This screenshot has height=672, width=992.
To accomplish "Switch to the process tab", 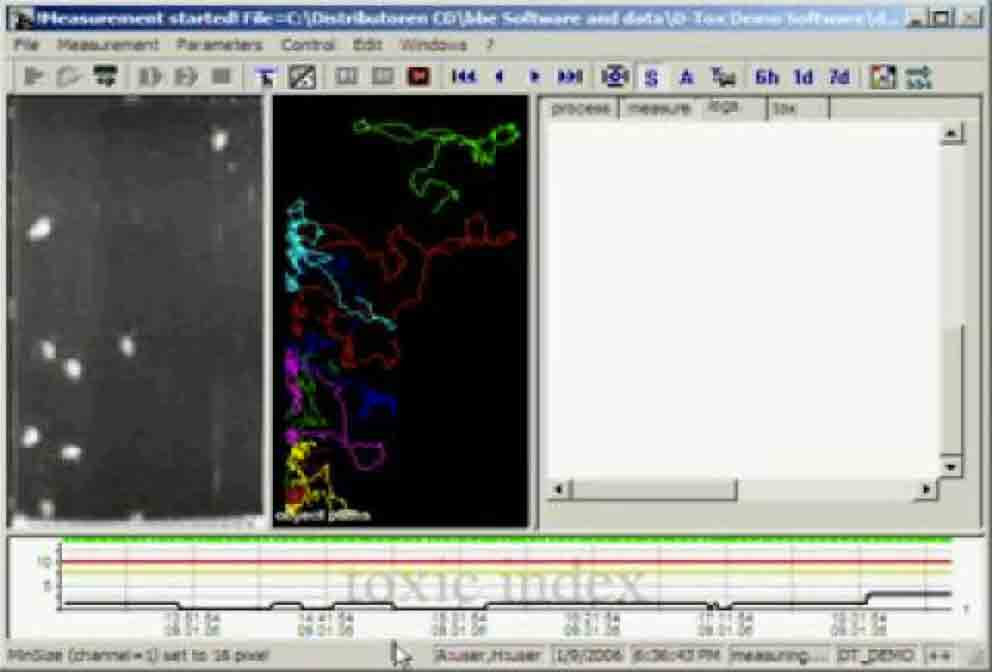I will click(x=580, y=108).
